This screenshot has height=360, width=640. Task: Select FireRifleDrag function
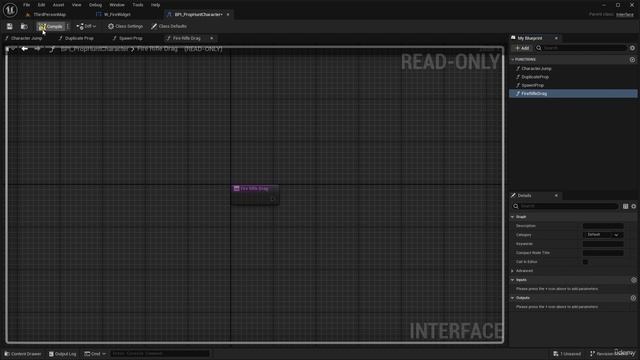pos(573,93)
